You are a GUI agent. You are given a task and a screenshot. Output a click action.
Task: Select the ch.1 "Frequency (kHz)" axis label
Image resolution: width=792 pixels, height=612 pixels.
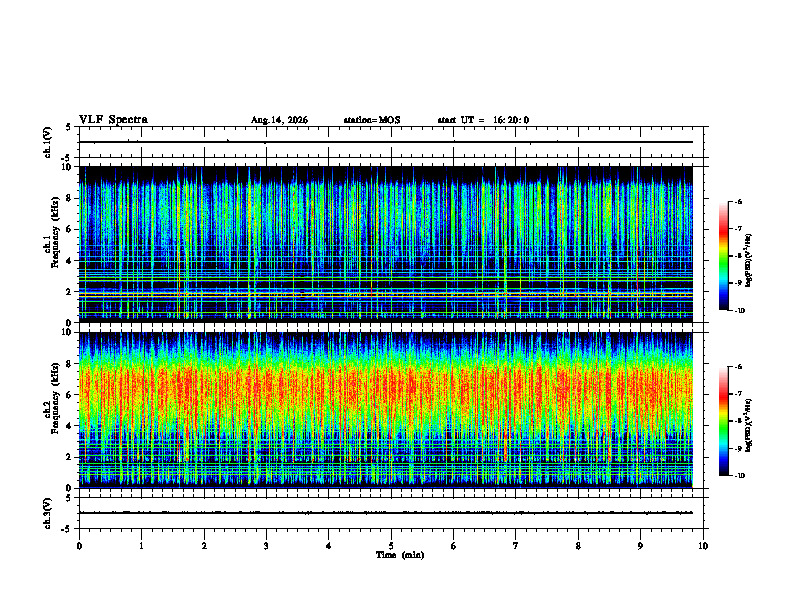click(56, 232)
